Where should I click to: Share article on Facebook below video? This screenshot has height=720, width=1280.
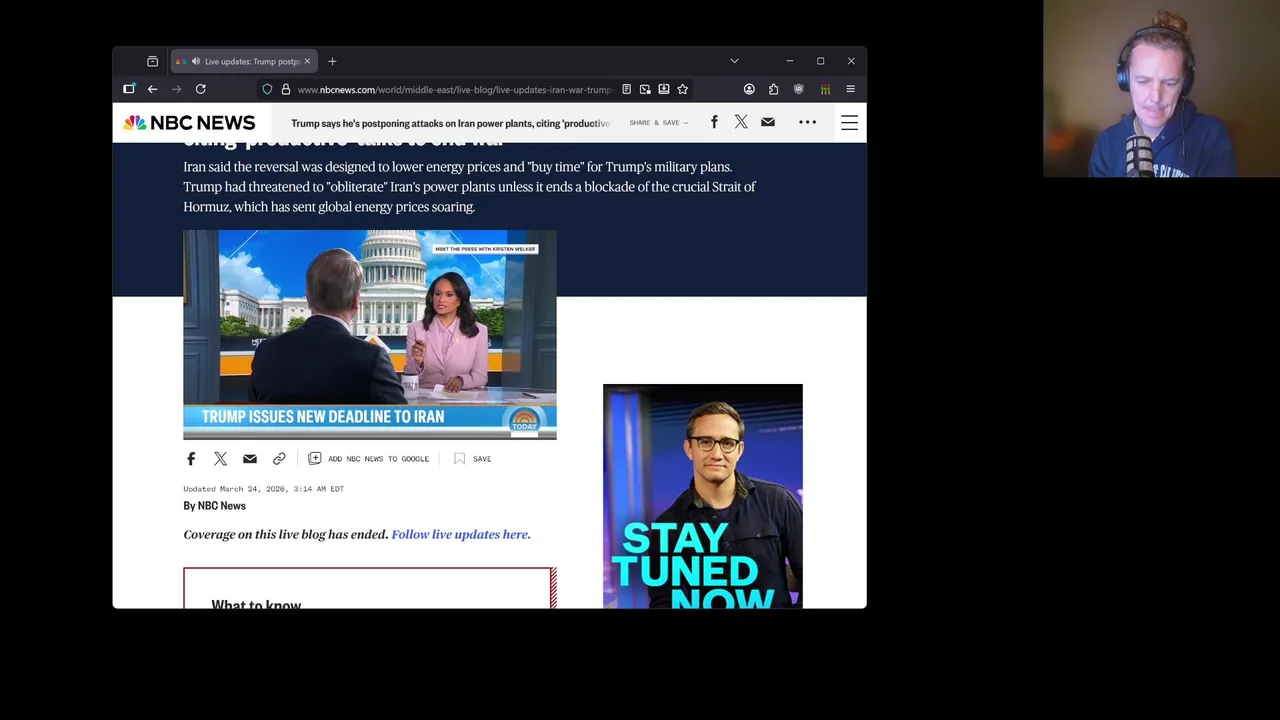[x=191, y=459]
